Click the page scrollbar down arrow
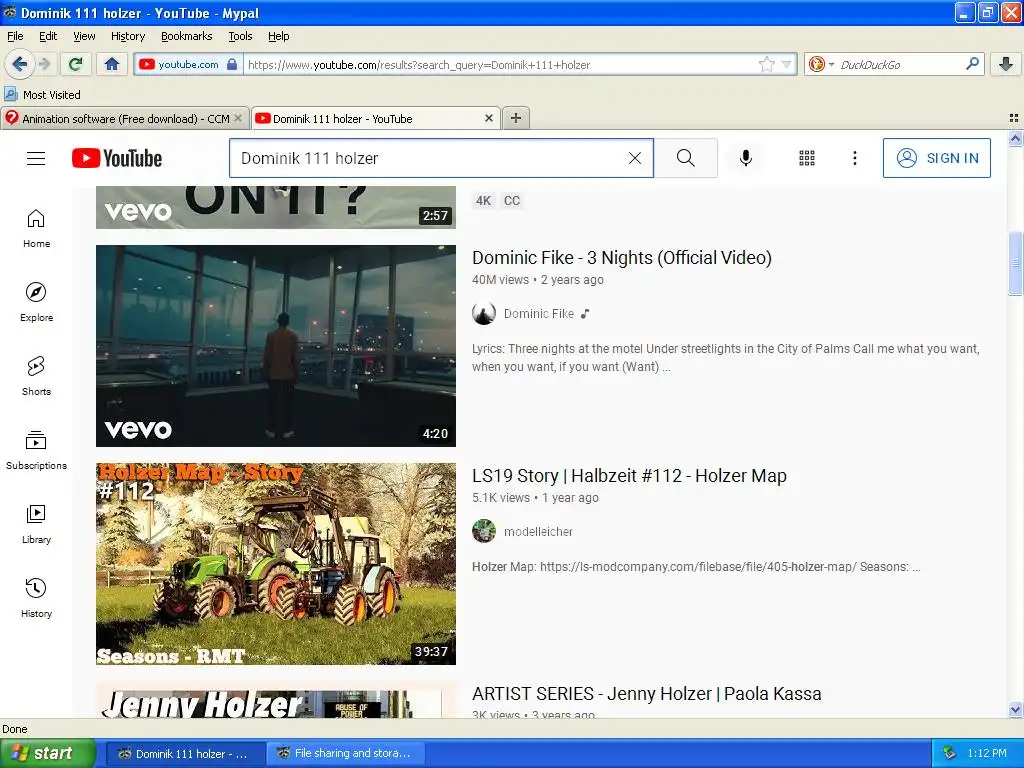The image size is (1024, 768). coord(1015,709)
